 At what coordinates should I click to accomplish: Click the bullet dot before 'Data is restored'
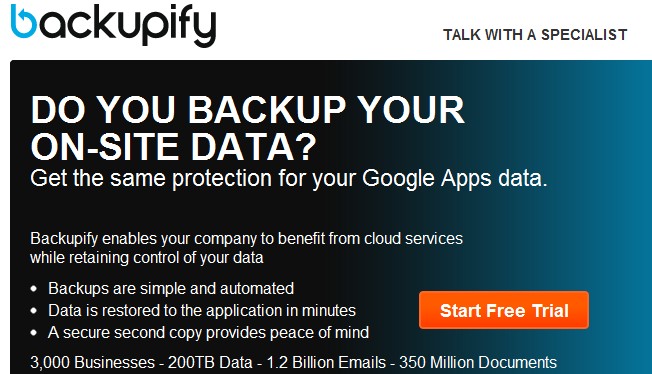coord(34,311)
